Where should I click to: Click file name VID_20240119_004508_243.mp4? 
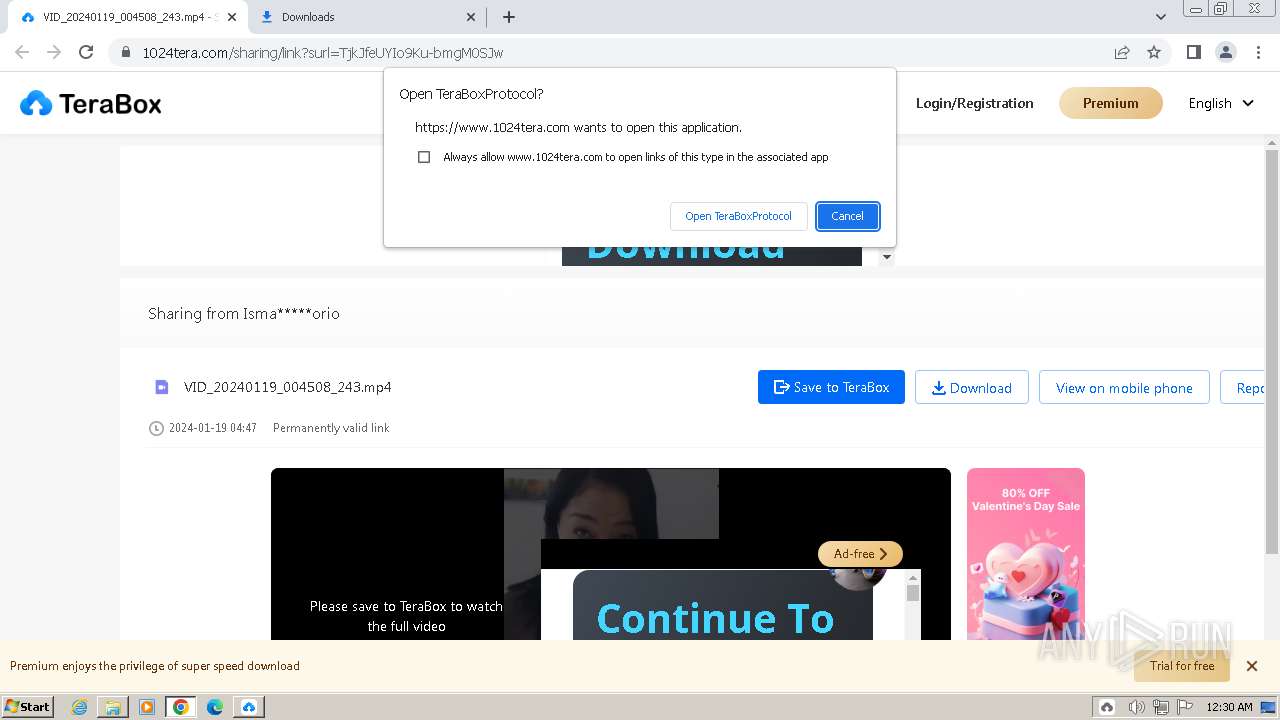288,387
